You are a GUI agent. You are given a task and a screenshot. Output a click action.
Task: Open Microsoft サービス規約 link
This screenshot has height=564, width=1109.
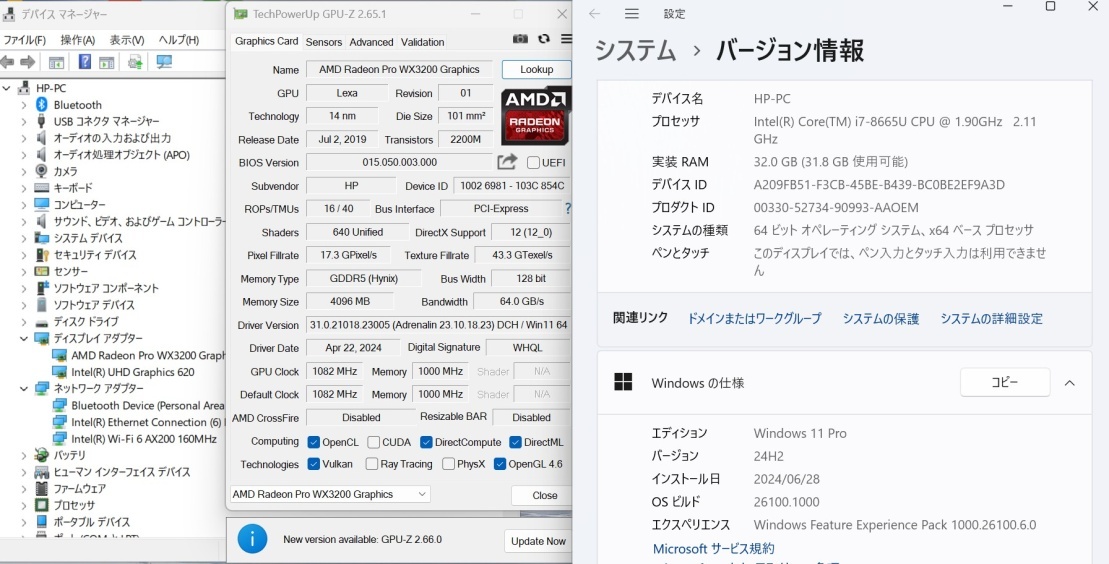tap(713, 548)
